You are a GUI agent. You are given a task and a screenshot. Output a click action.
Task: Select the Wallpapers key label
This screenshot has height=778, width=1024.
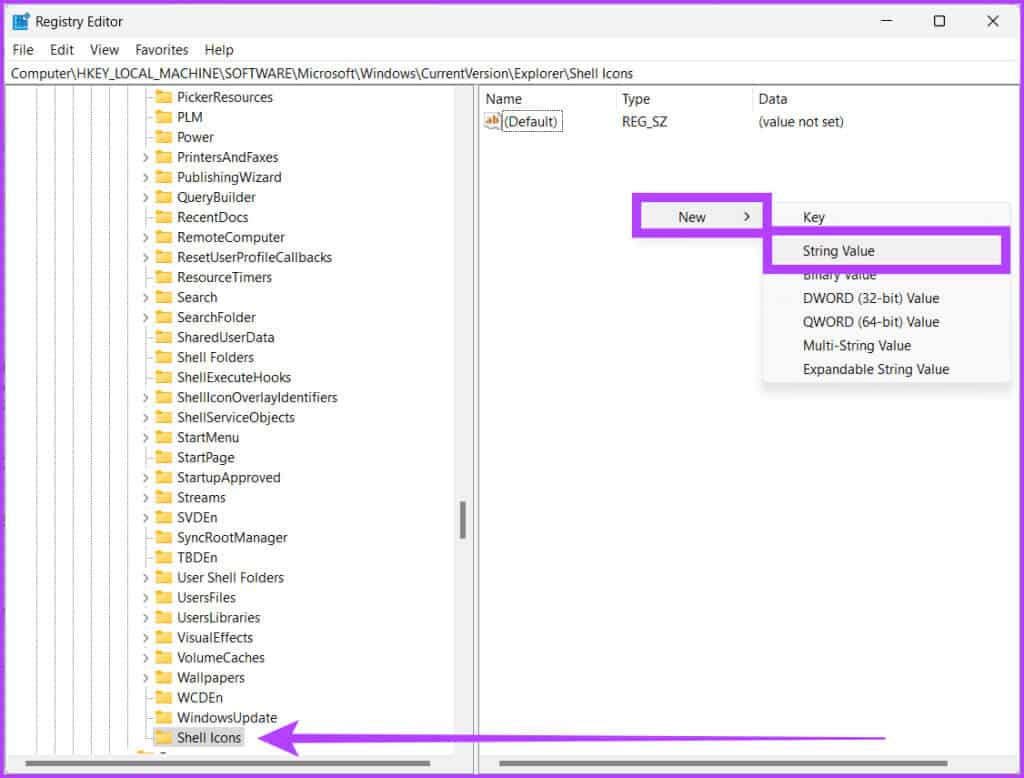pyautogui.click(x=211, y=678)
